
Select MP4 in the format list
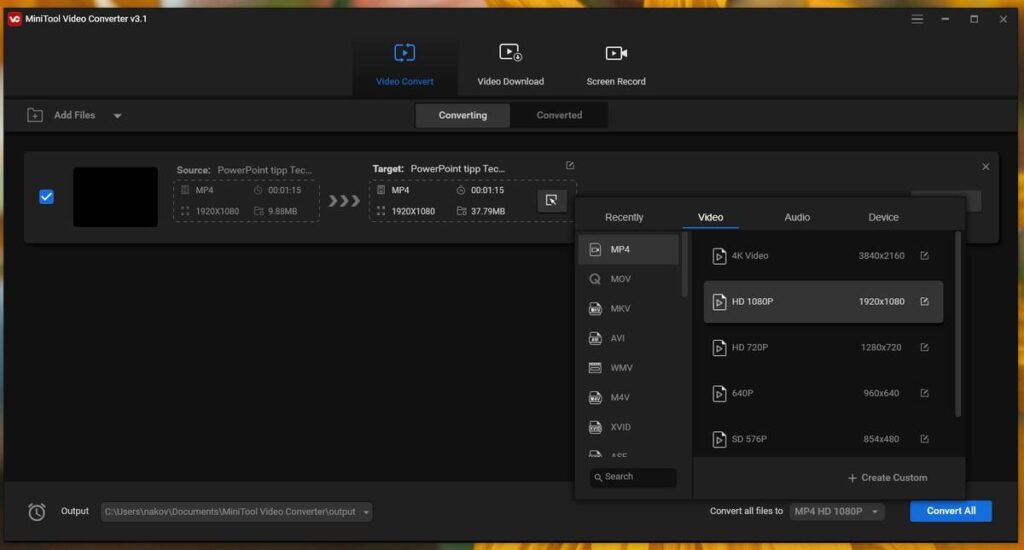[628, 250]
